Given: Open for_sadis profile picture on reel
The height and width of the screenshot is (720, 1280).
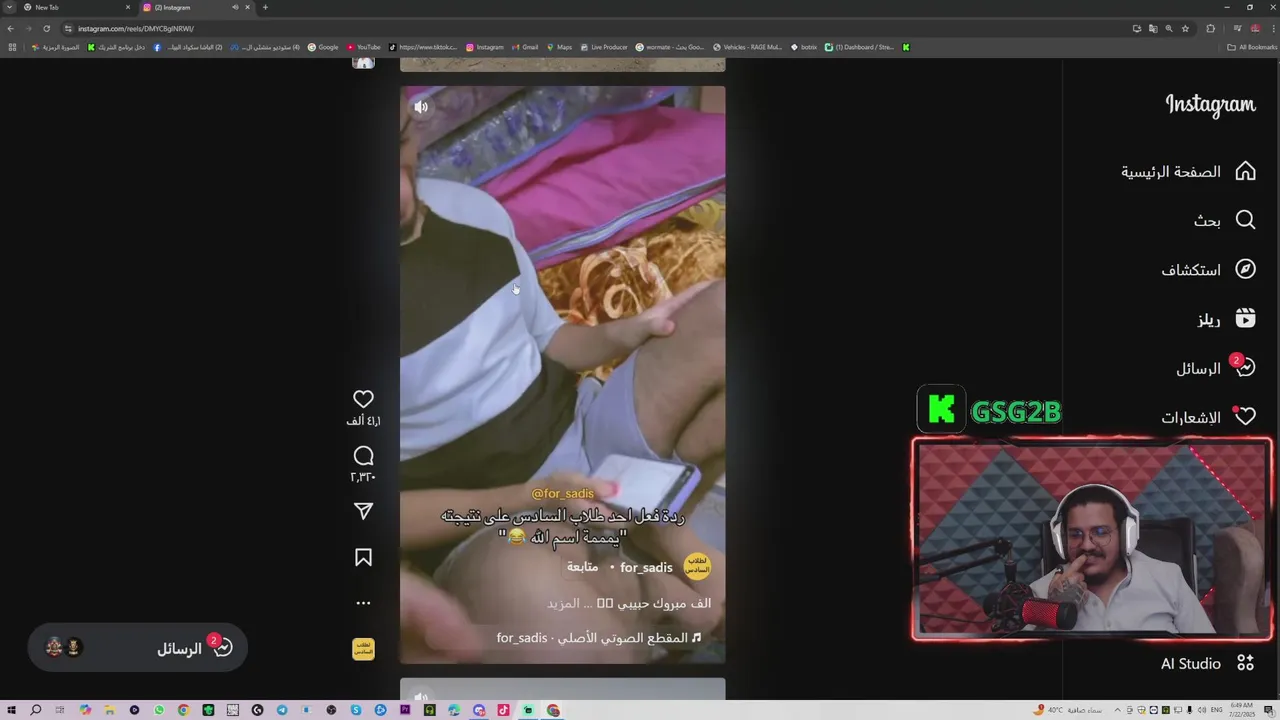Looking at the screenshot, I should point(697,567).
